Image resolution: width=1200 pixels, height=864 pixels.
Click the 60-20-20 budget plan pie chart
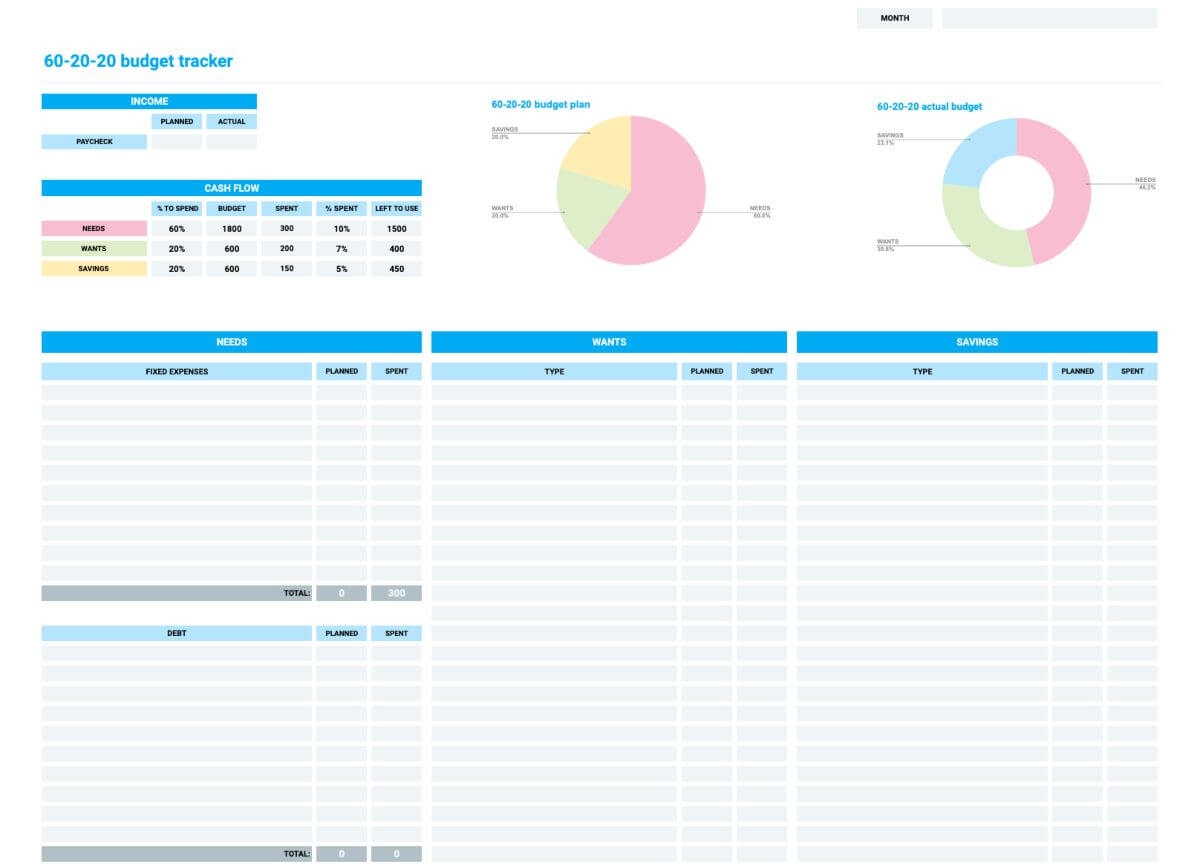[x=633, y=190]
